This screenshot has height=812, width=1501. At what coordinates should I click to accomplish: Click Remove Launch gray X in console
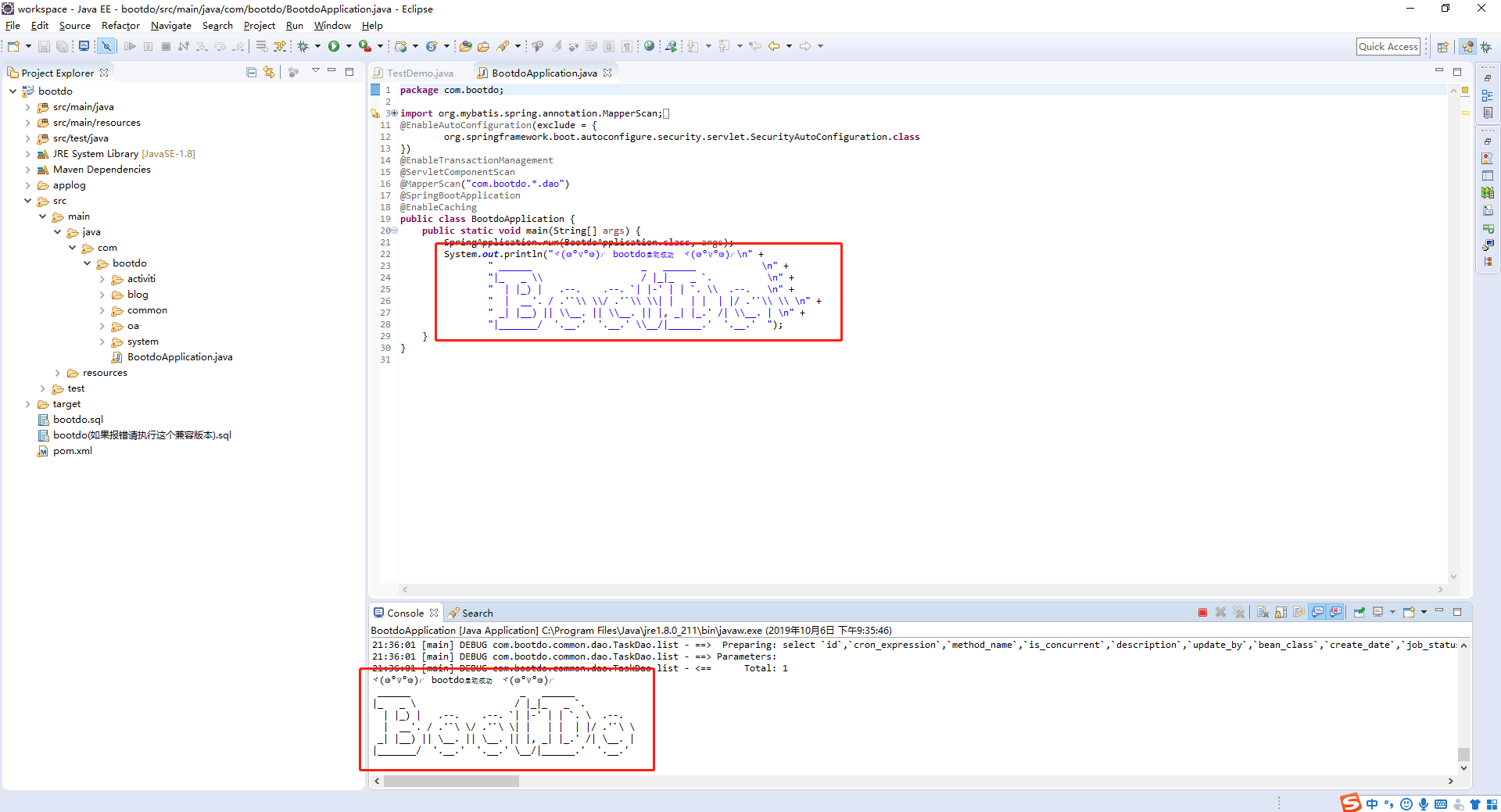point(1220,612)
